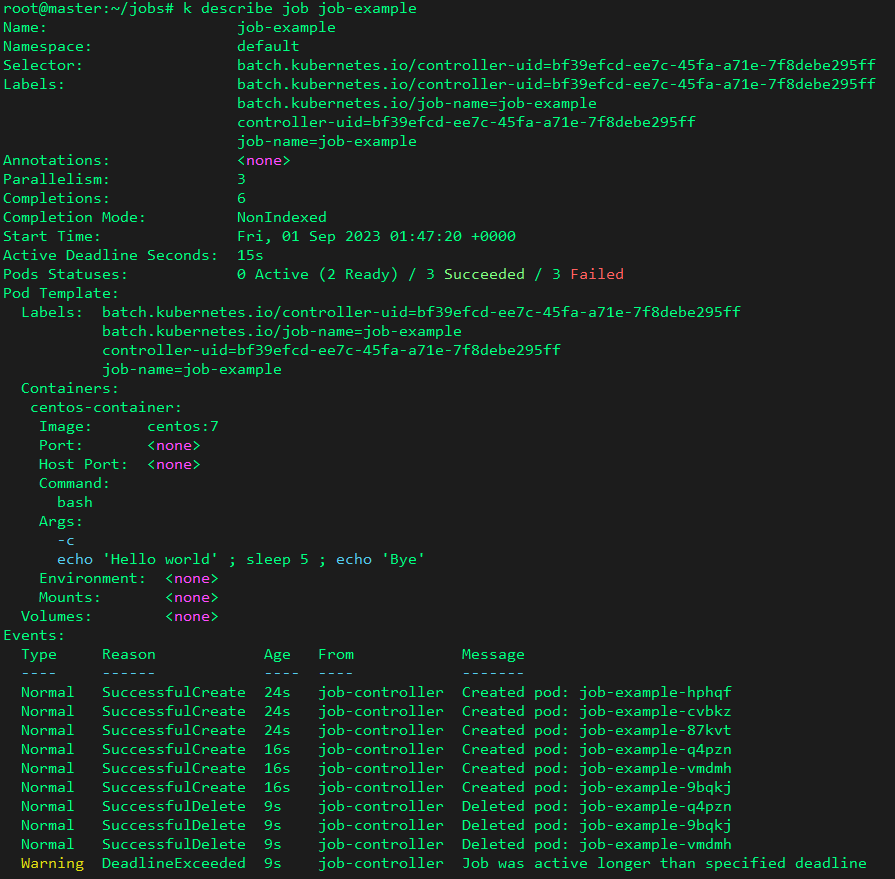Click the Parallelism value '3'
This screenshot has width=895, height=879.
coord(241,179)
